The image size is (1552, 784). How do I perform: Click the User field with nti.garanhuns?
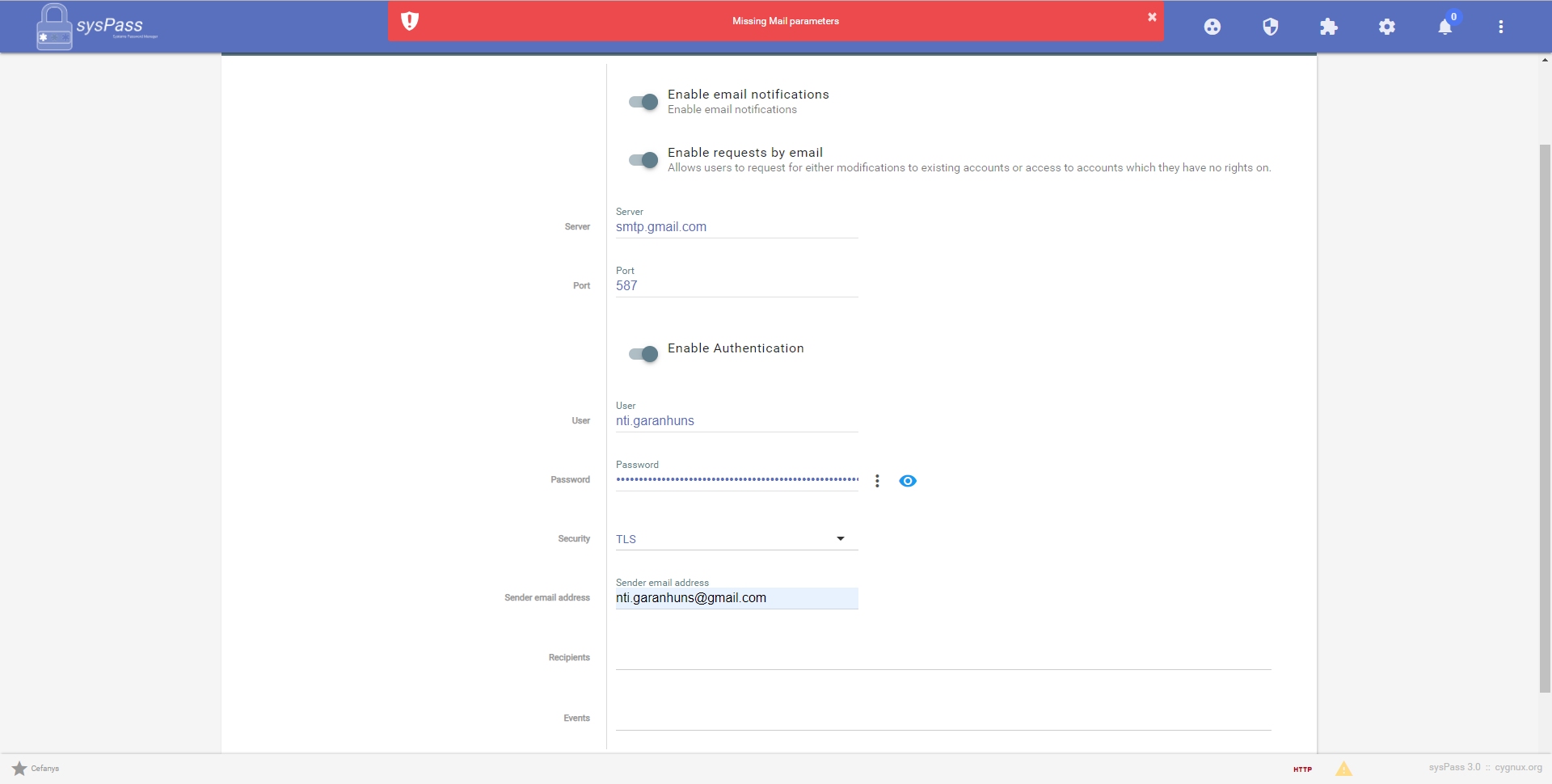pos(736,421)
